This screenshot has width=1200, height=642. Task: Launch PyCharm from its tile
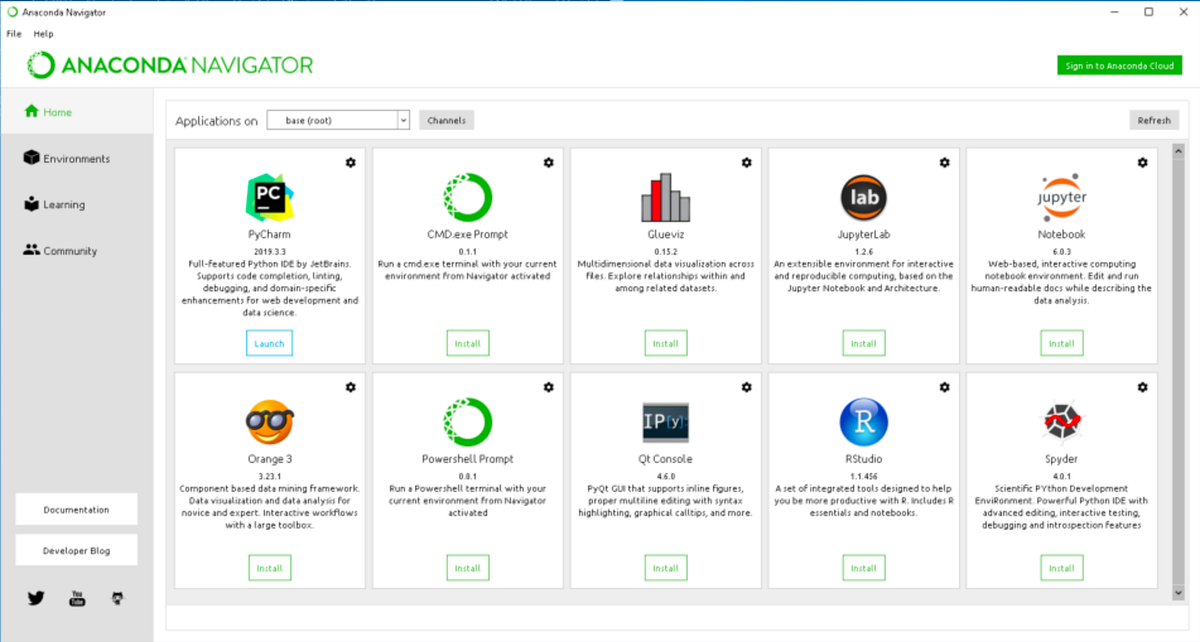269,342
